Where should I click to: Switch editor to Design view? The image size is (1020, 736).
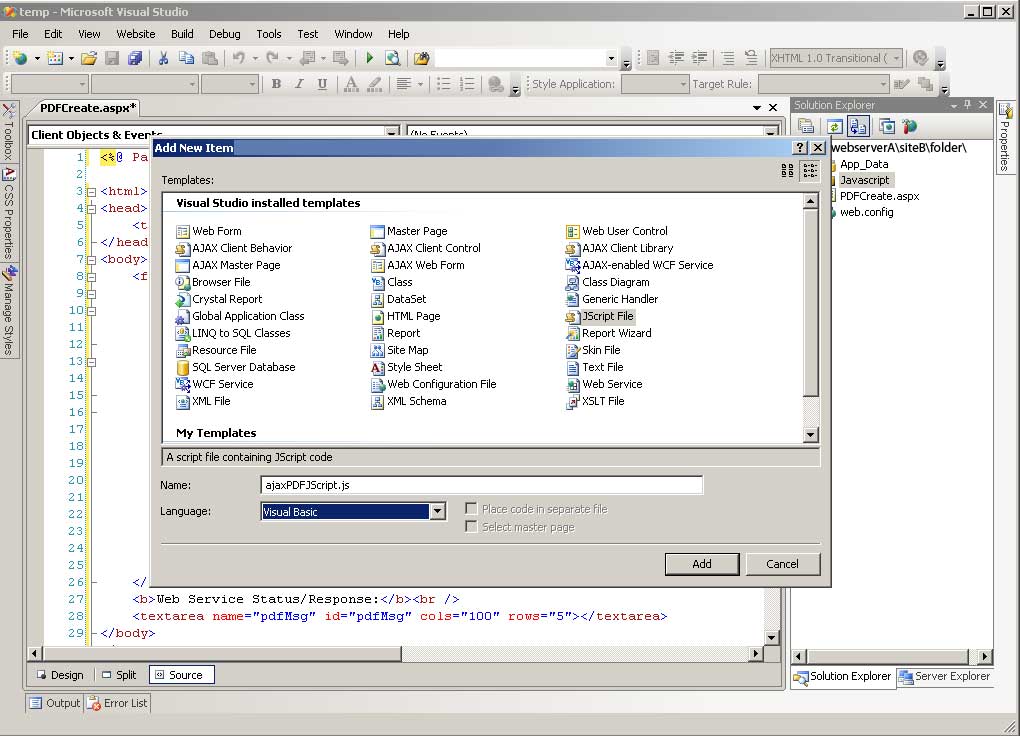coord(60,675)
